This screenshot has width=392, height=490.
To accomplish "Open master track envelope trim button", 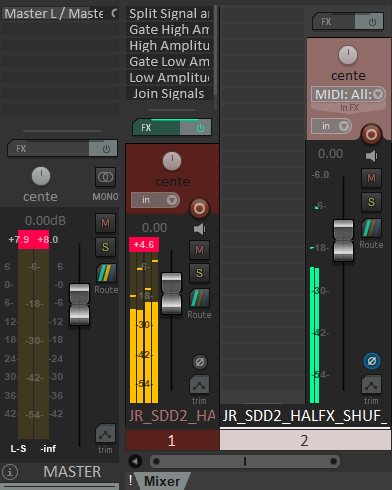I will [x=105, y=434].
